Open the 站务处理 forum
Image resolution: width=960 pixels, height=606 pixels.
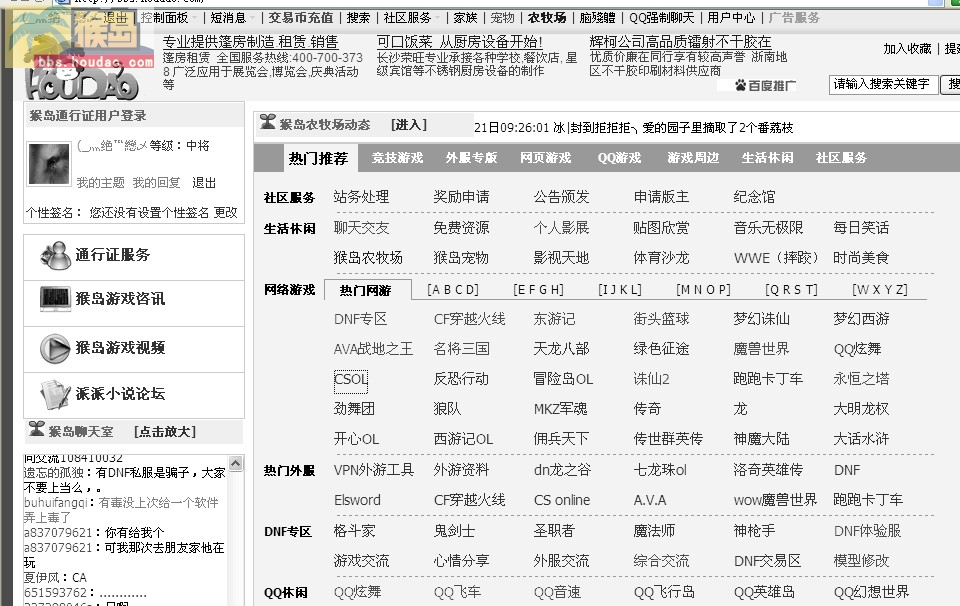(x=361, y=197)
